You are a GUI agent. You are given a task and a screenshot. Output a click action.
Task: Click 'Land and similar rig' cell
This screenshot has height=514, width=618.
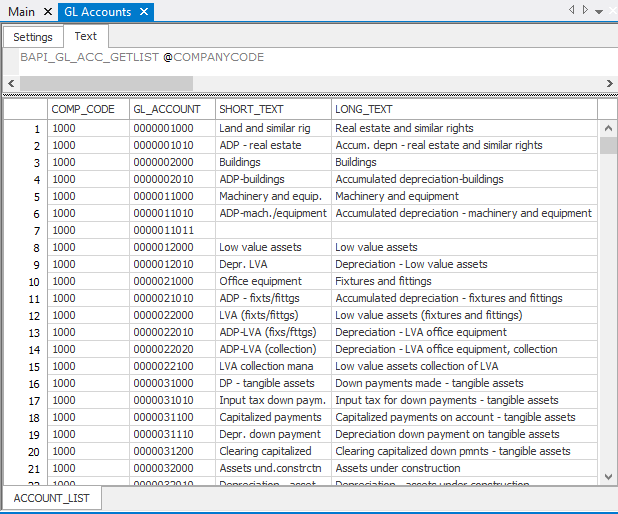pyautogui.click(x=273, y=128)
